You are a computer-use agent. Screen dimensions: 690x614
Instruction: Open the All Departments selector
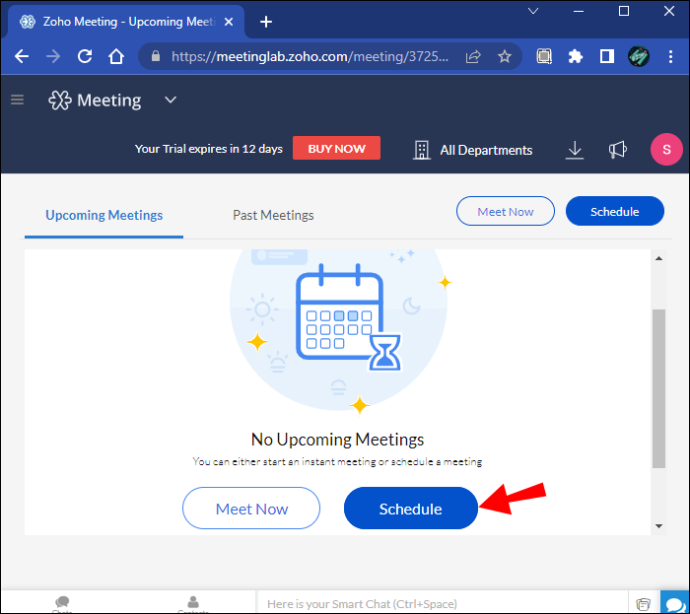click(x=473, y=150)
